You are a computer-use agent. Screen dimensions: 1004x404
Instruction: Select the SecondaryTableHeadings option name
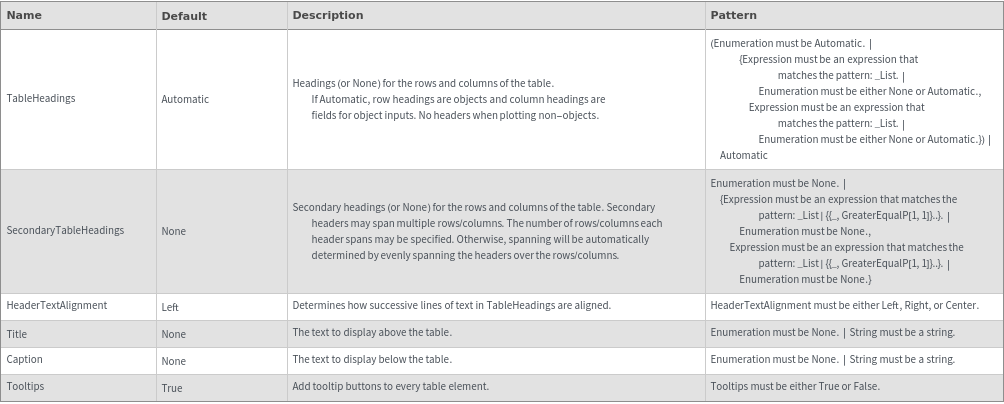click(65, 230)
